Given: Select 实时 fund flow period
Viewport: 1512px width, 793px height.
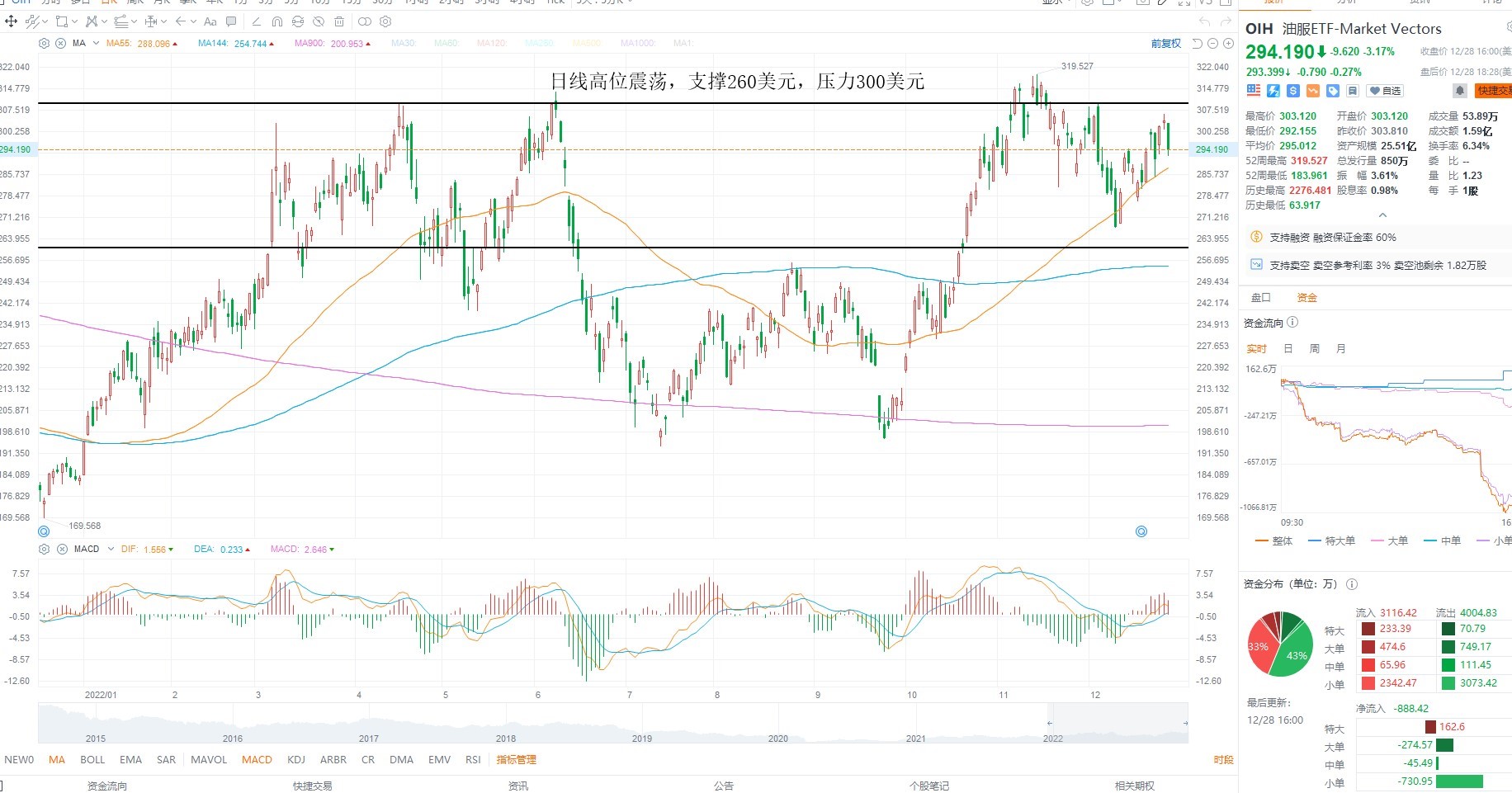Looking at the screenshot, I should 1256,349.
